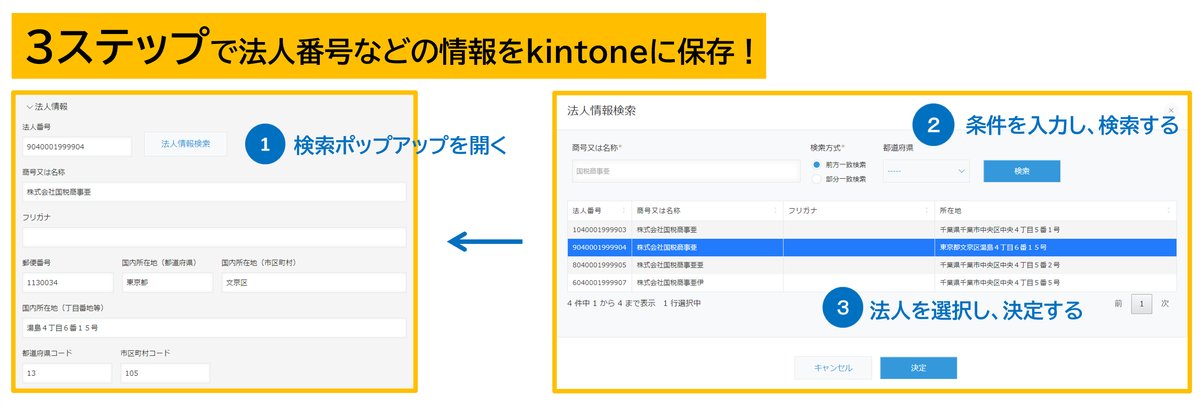Image resolution: width=1200 pixels, height=409 pixels.
Task: Click address 千葉県千葉市中央区中央4丁目5番1号
Action: tap(1001, 229)
